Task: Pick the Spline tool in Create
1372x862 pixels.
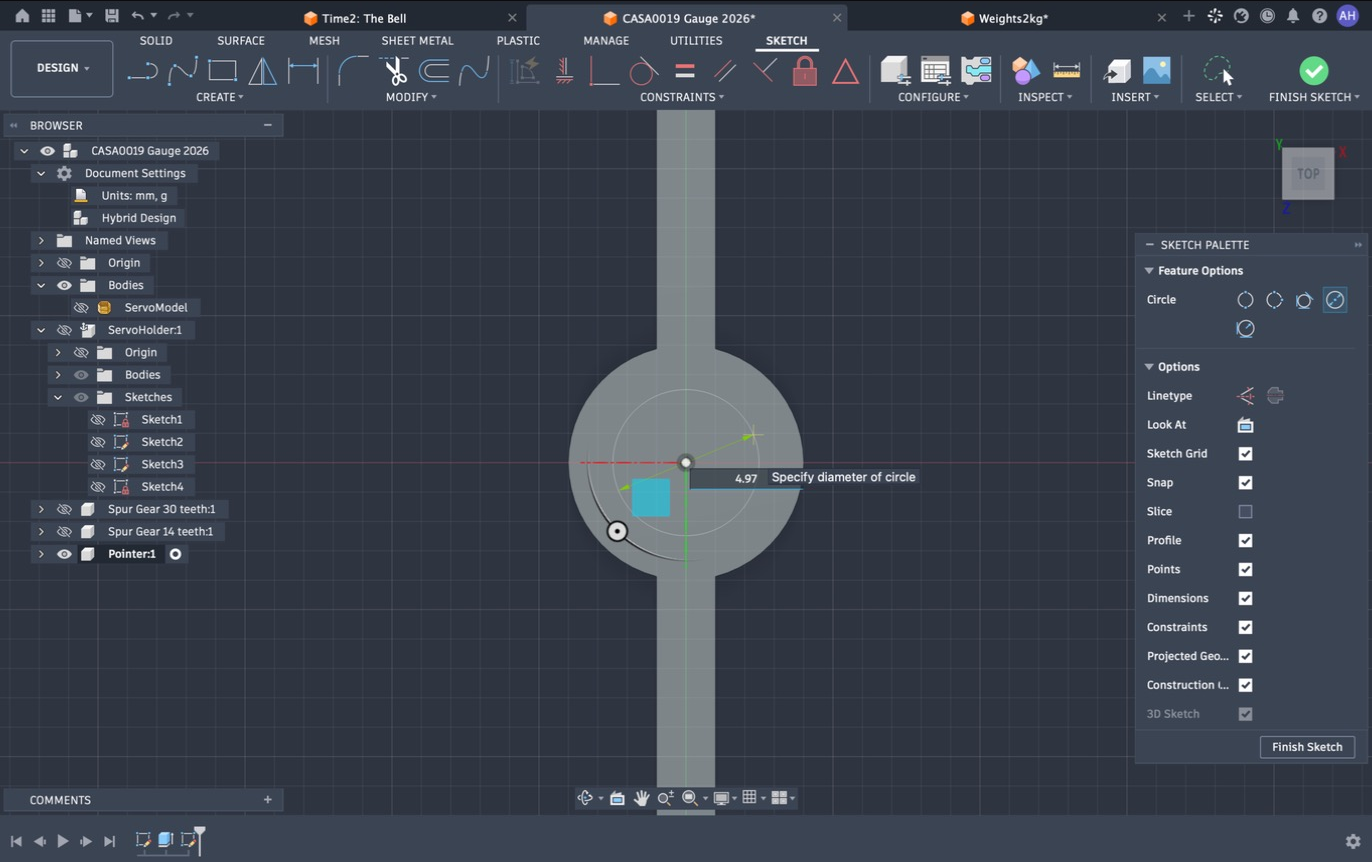Action: pos(183,70)
